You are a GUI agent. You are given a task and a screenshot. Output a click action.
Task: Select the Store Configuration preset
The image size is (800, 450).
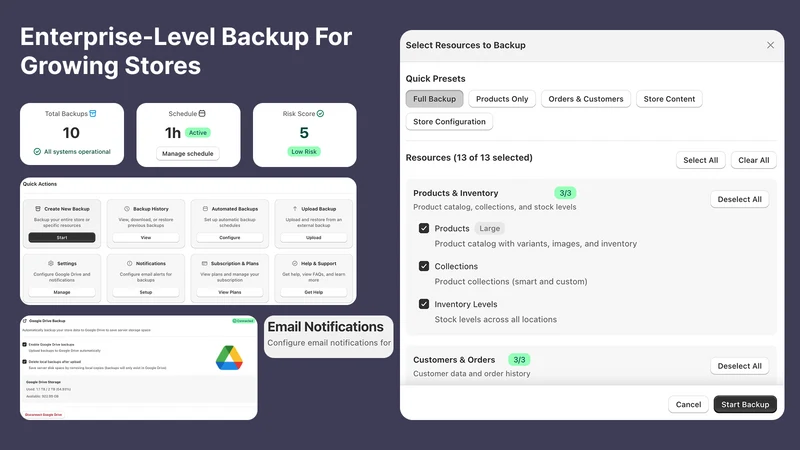click(449, 121)
